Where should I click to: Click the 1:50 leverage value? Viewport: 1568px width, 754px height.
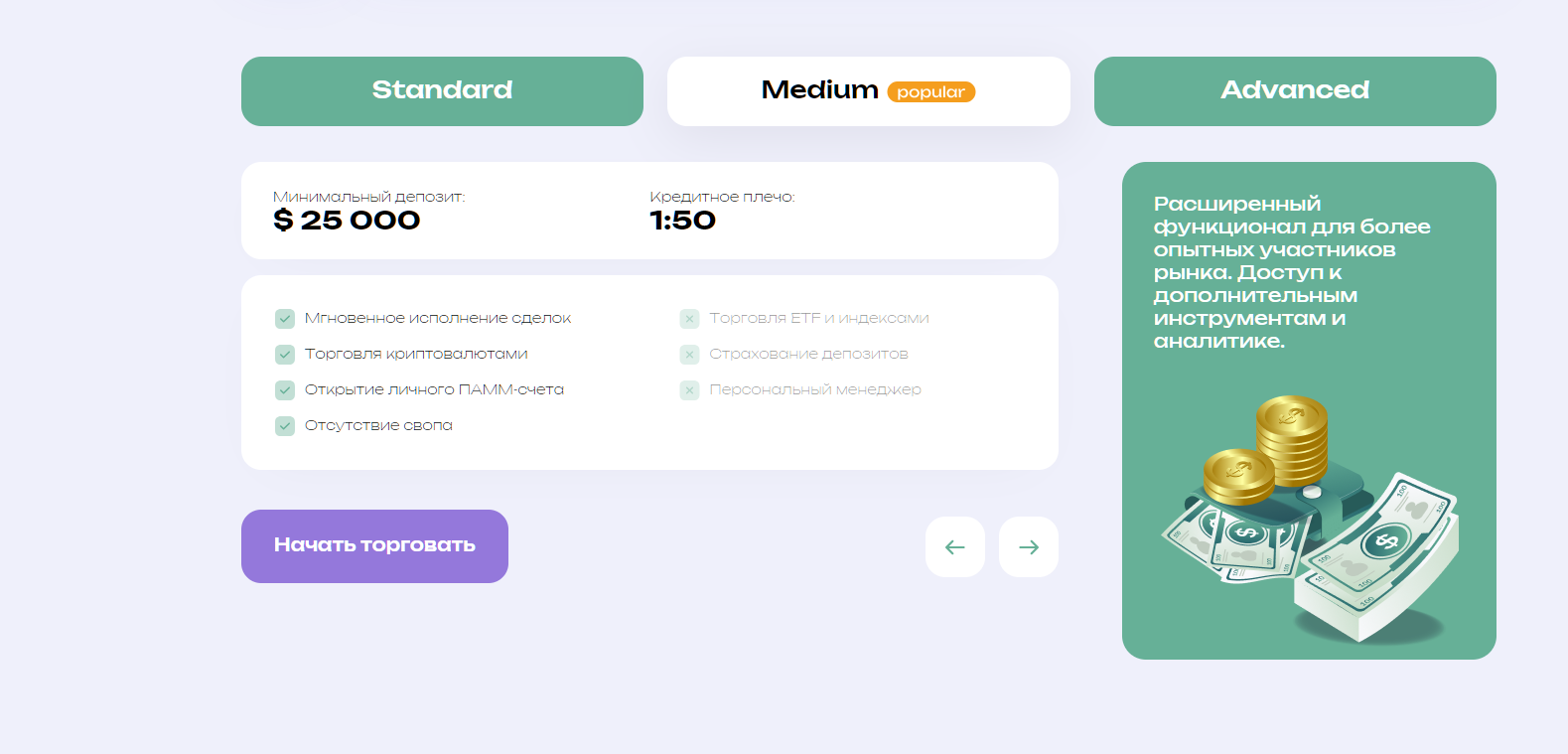point(682,221)
